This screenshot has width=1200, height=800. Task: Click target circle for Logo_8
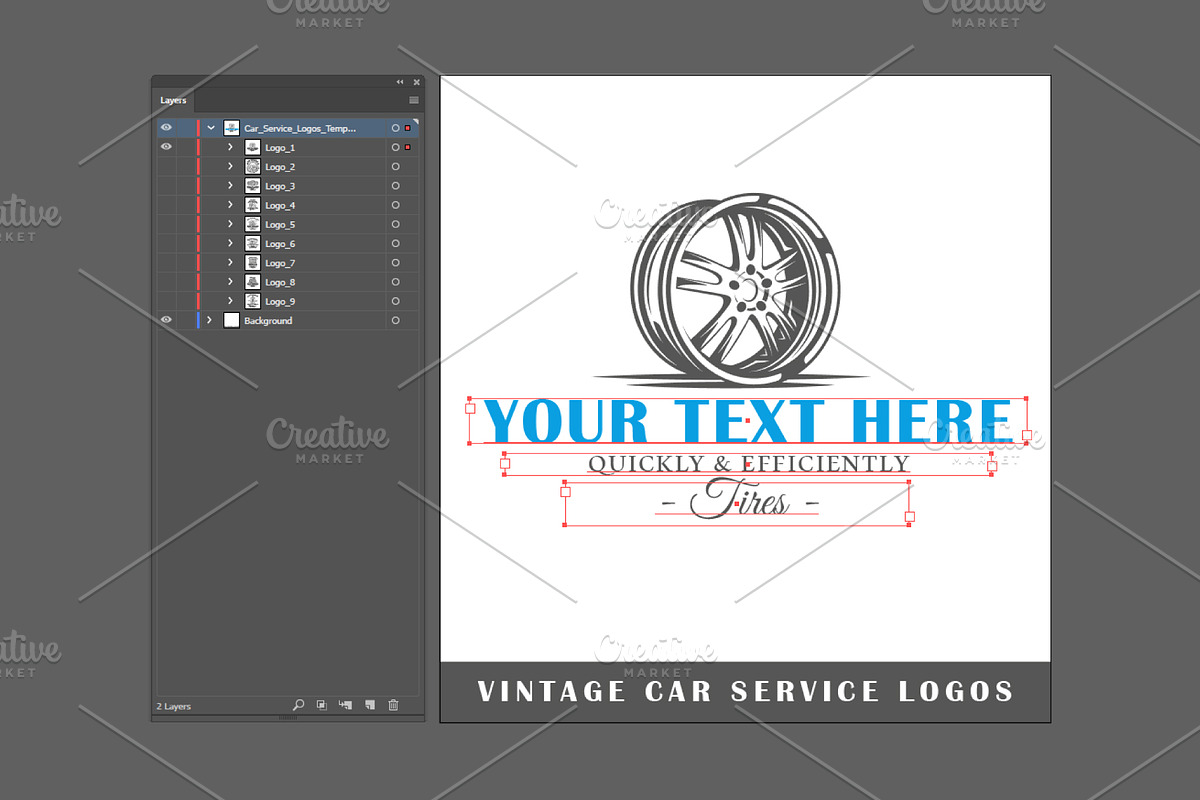point(395,282)
